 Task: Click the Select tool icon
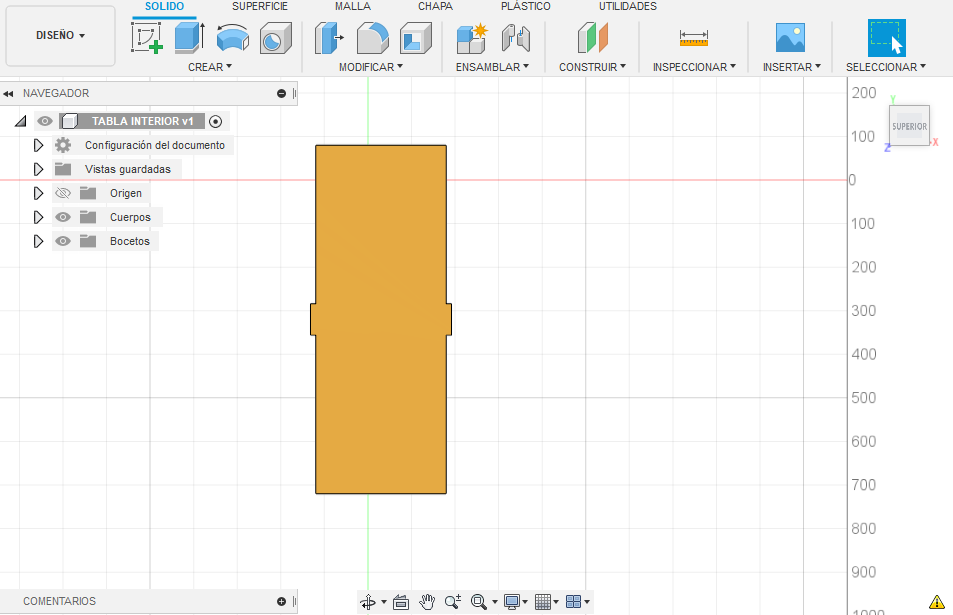coord(886,38)
